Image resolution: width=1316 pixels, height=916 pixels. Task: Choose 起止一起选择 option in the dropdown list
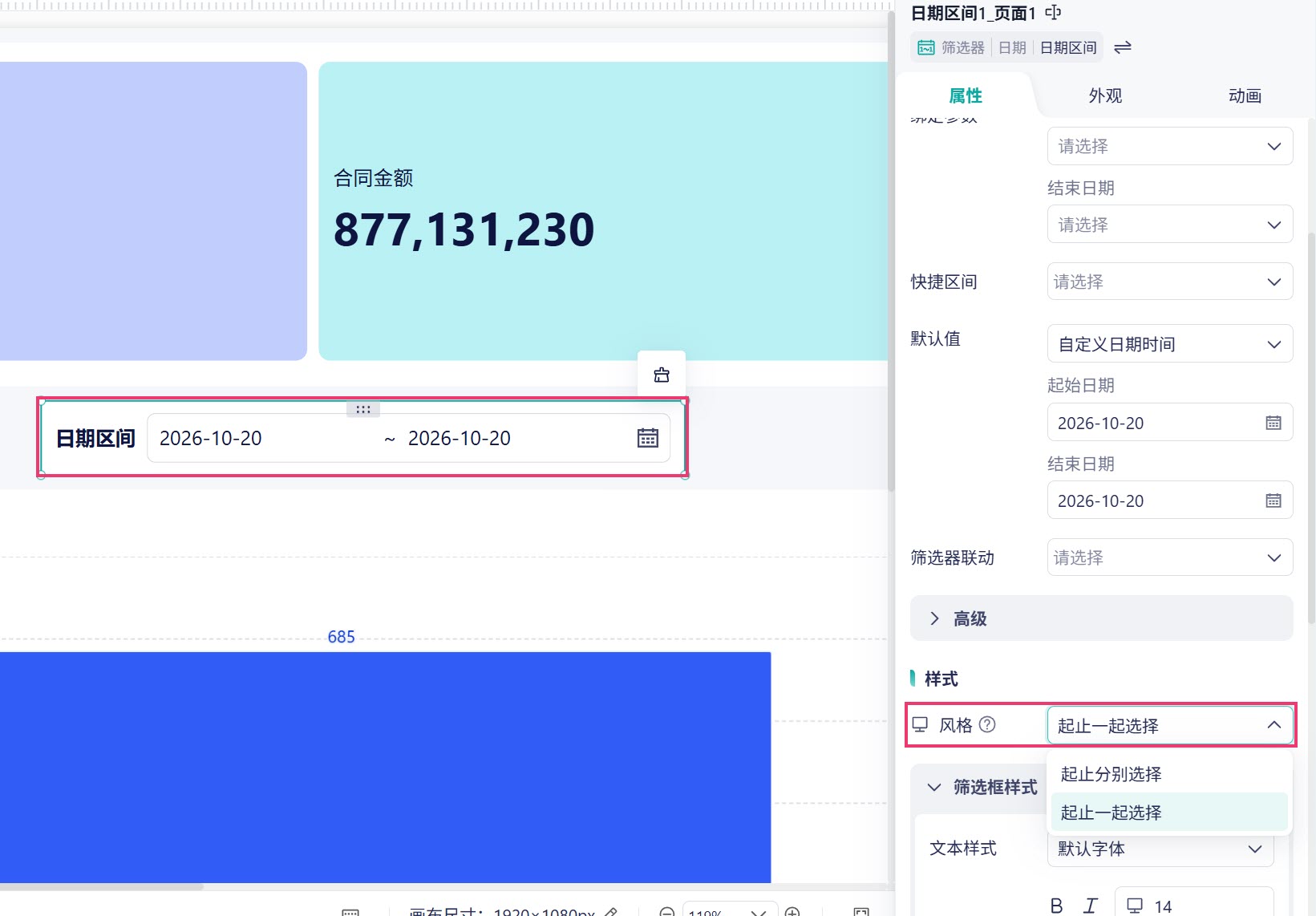(x=1169, y=813)
